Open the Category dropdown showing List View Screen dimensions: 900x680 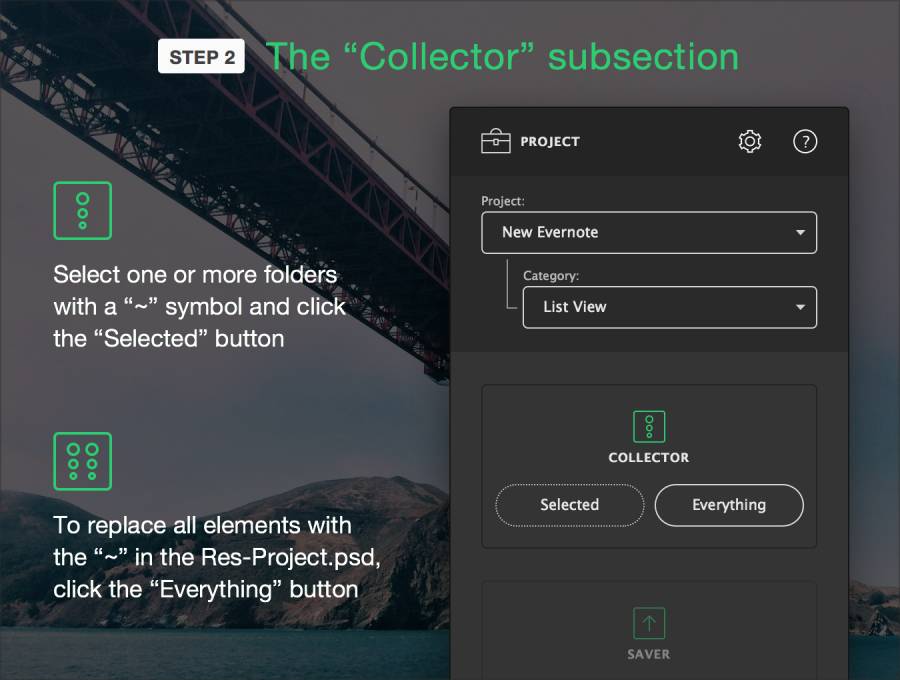669,307
